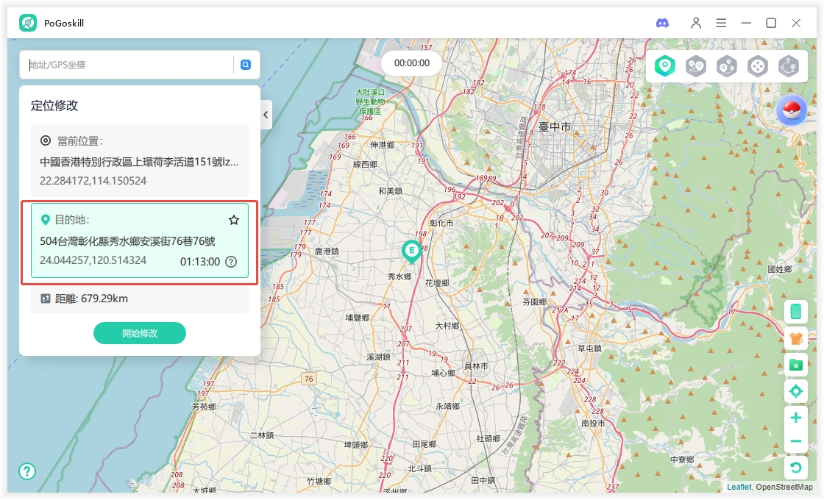Screen dimensions: 824x500
Task: Center map on current location
Action: click(x=796, y=391)
